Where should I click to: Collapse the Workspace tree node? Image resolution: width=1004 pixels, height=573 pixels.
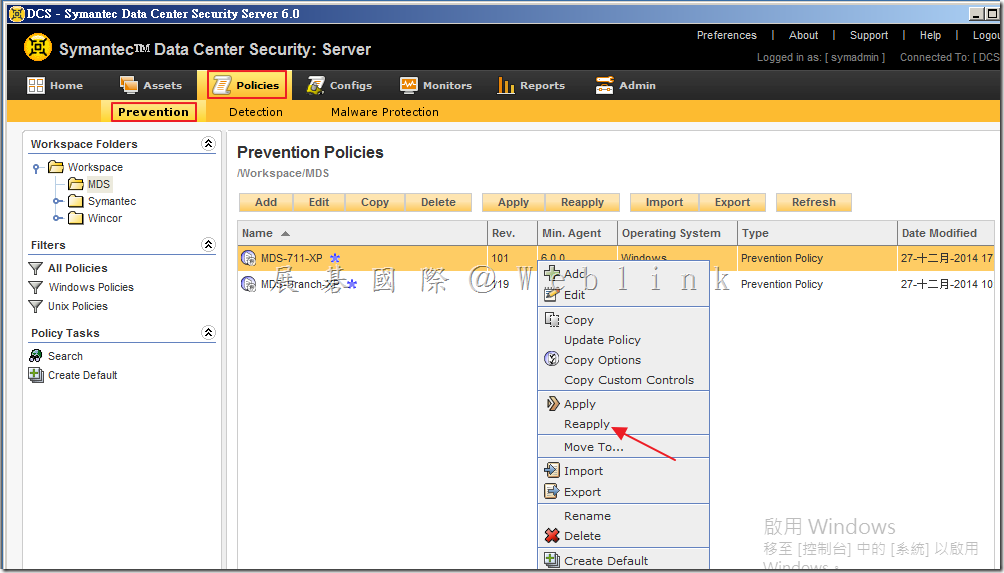(38, 168)
